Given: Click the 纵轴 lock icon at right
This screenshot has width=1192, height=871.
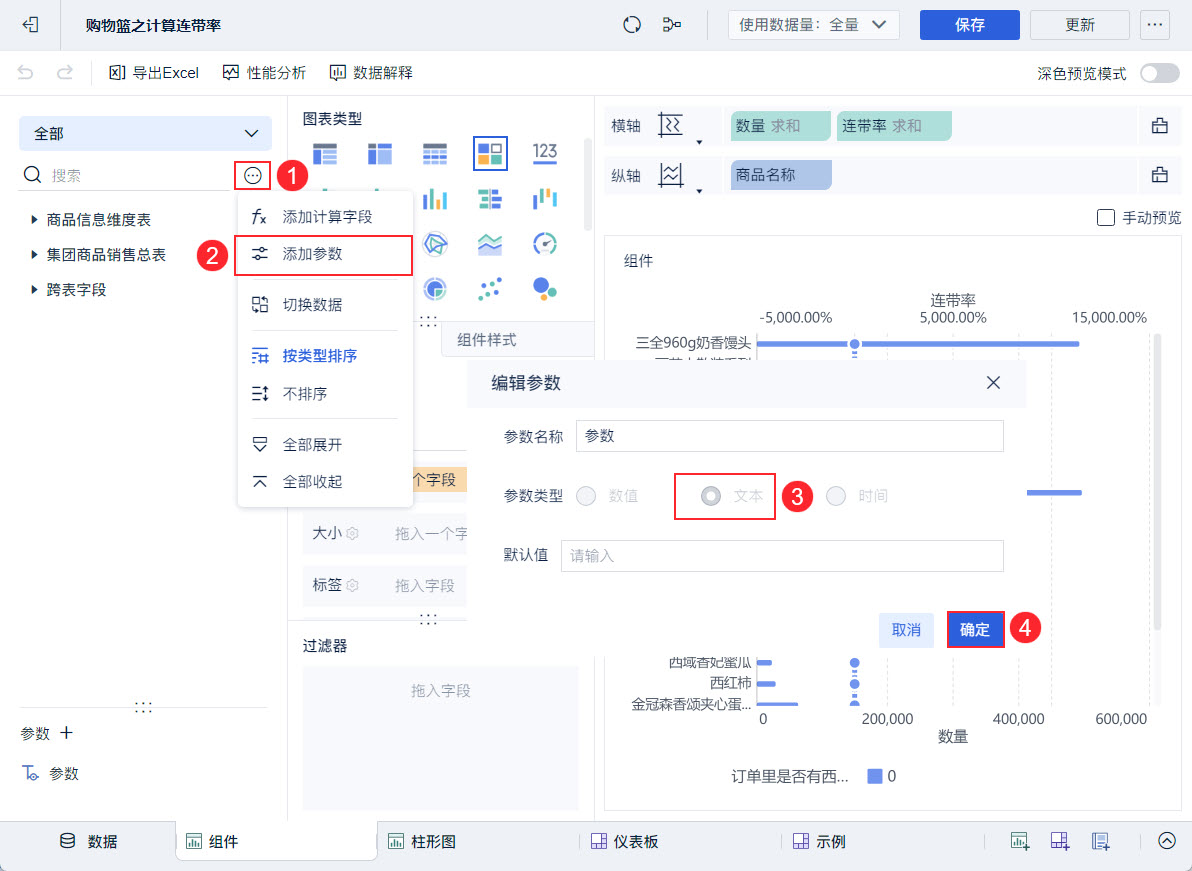Looking at the screenshot, I should coord(1159,176).
